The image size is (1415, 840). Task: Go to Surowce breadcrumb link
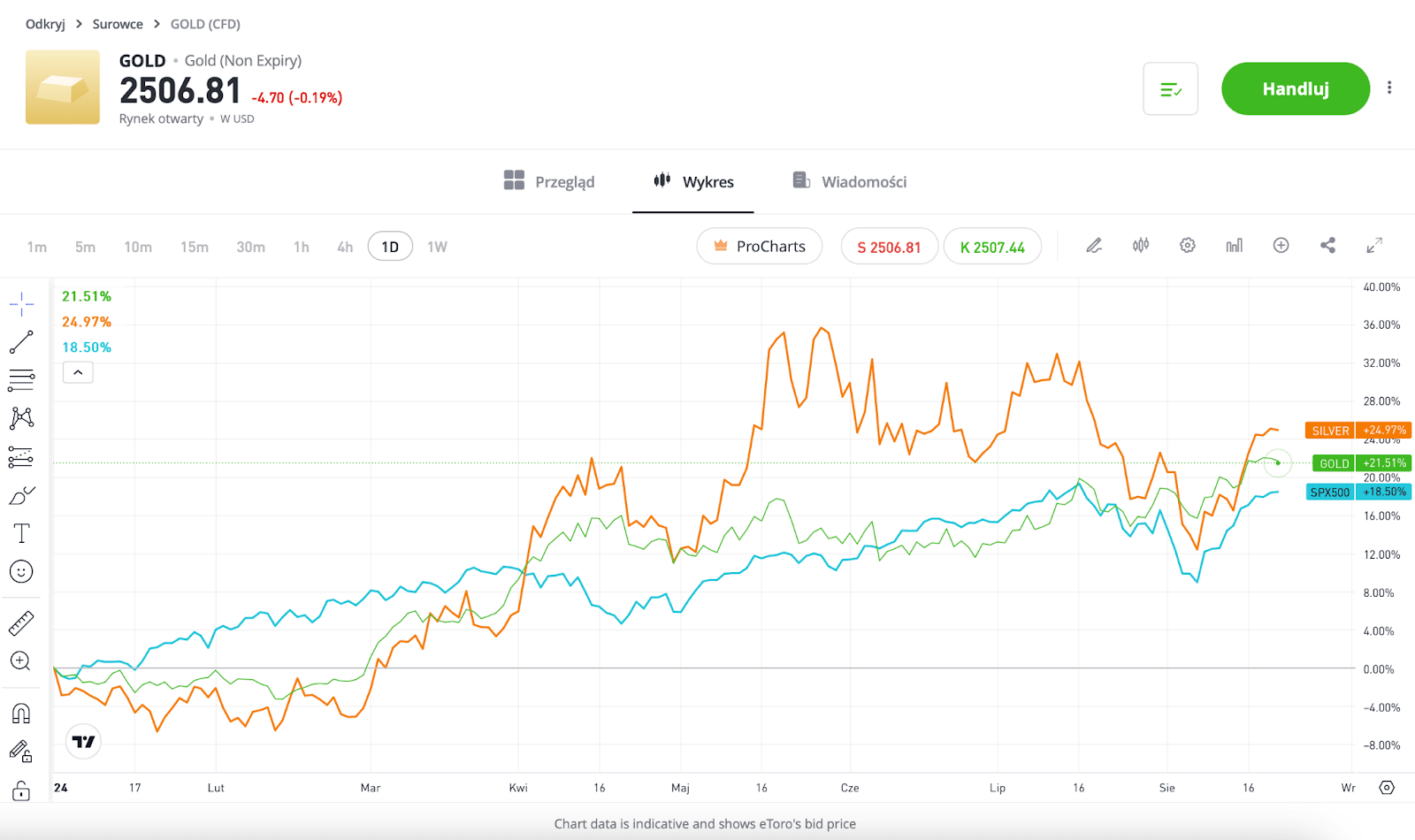coord(118,24)
